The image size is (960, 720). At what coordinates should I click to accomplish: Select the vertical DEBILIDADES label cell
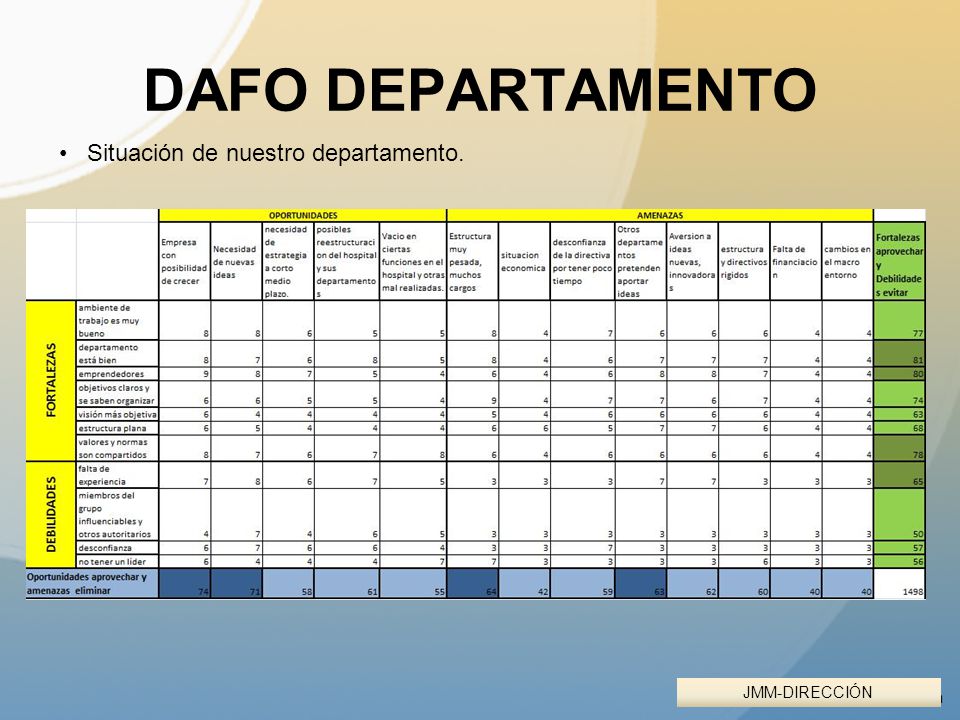click(x=51, y=514)
